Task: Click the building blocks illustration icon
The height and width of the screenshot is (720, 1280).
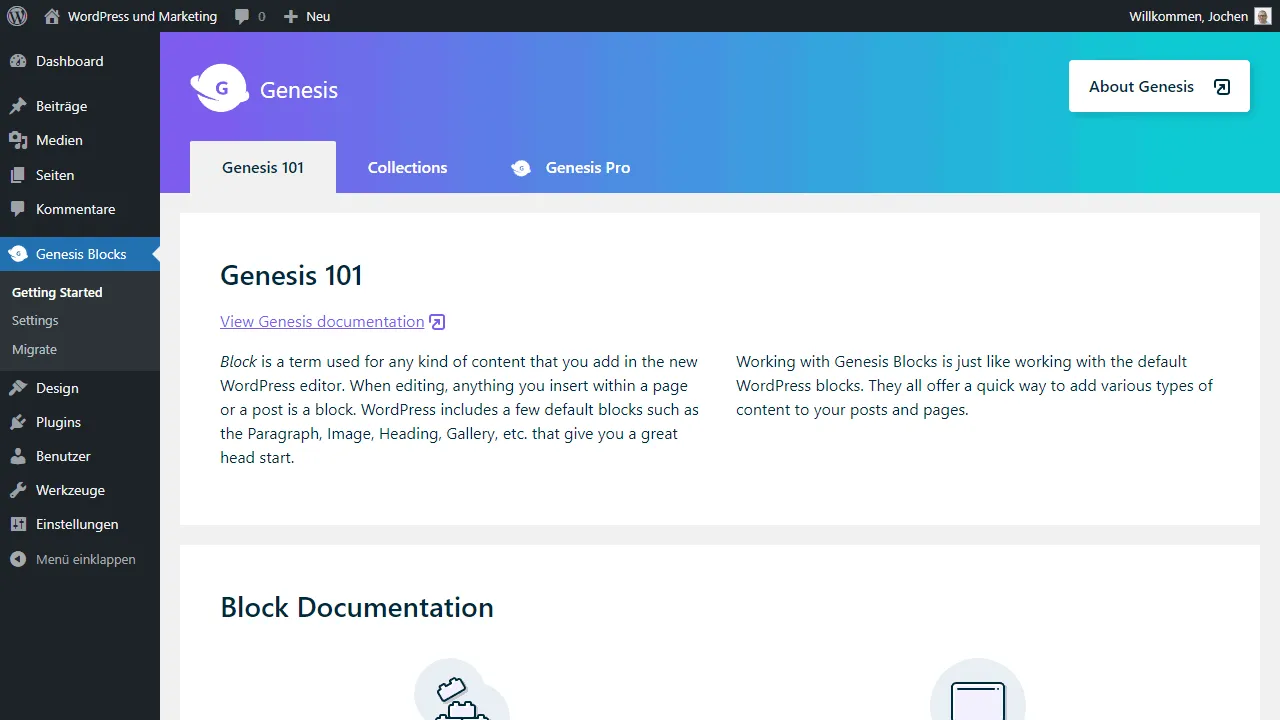Action: 462,690
